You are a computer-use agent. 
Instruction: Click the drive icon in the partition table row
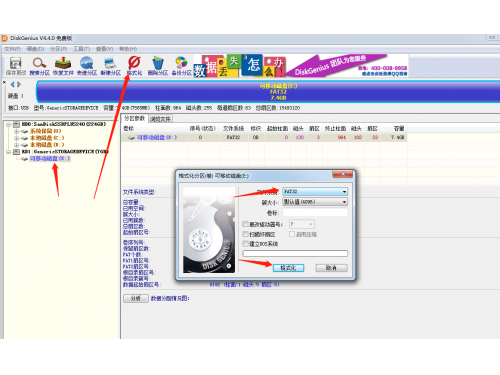click(x=132, y=138)
